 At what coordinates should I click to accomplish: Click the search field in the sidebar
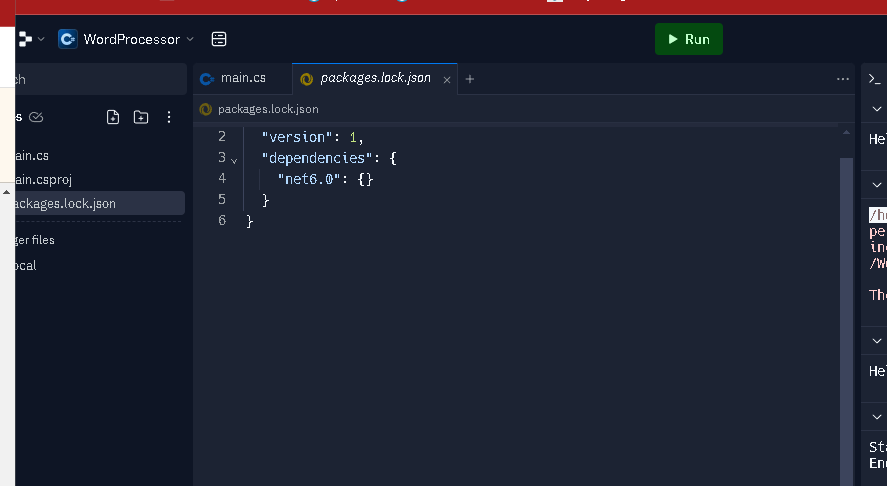click(101, 79)
